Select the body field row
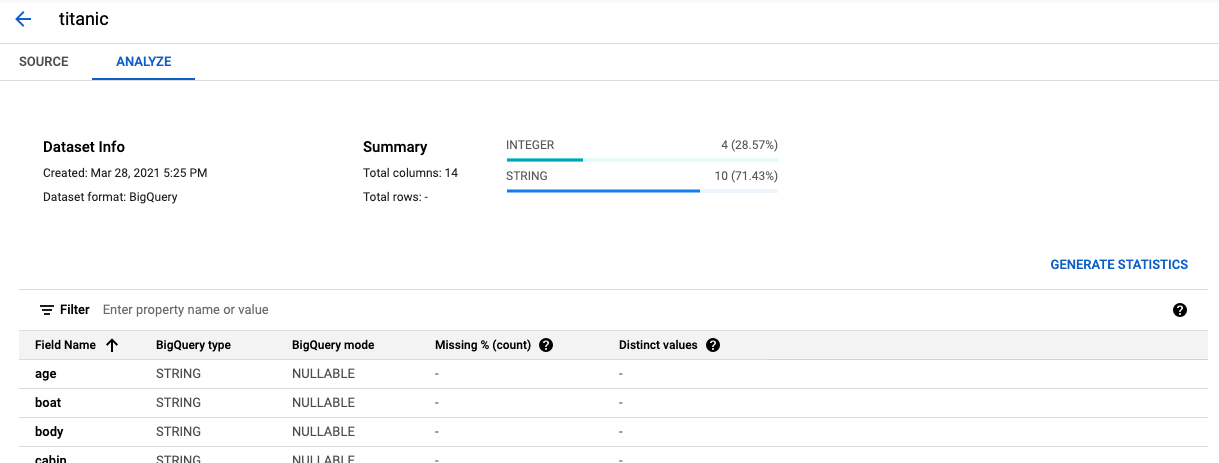 49,432
